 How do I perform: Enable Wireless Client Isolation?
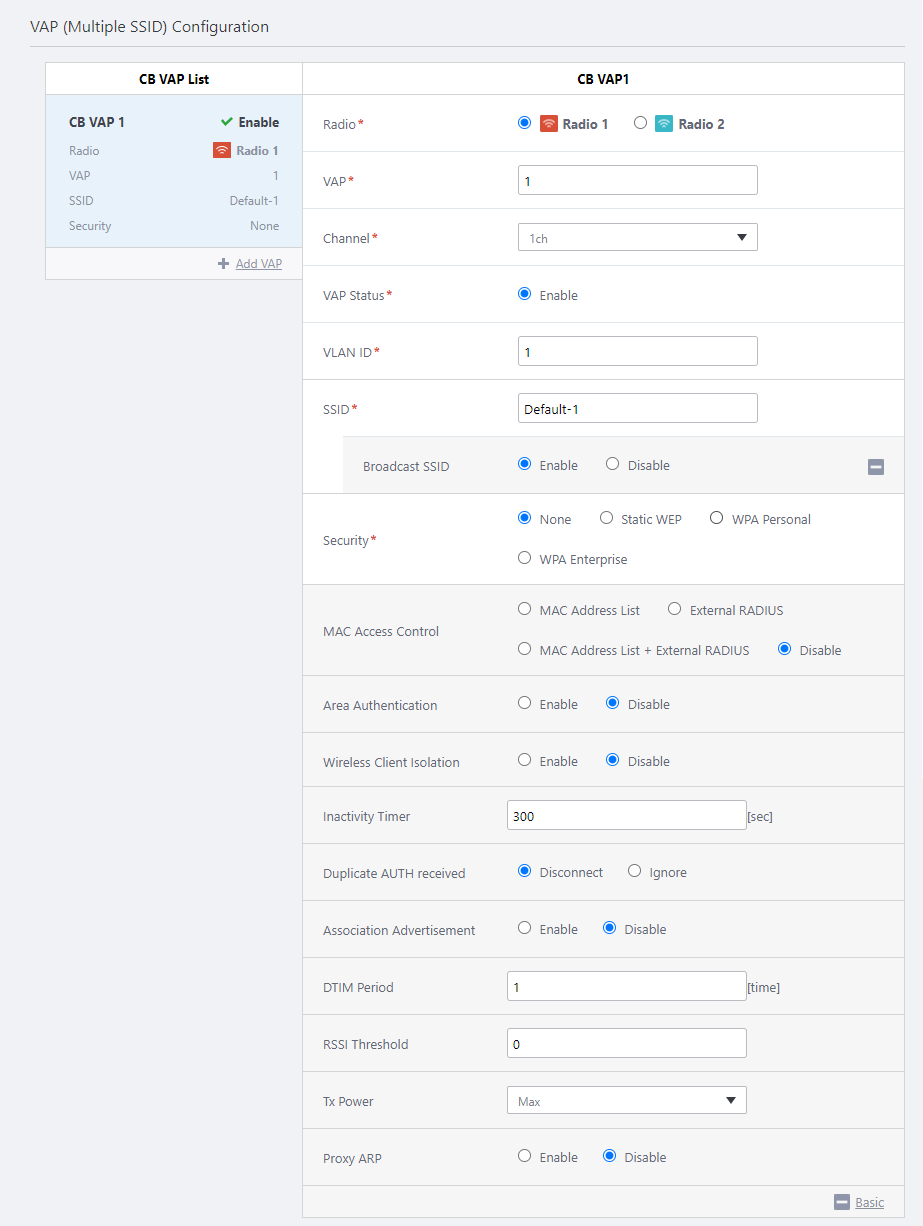click(524, 760)
